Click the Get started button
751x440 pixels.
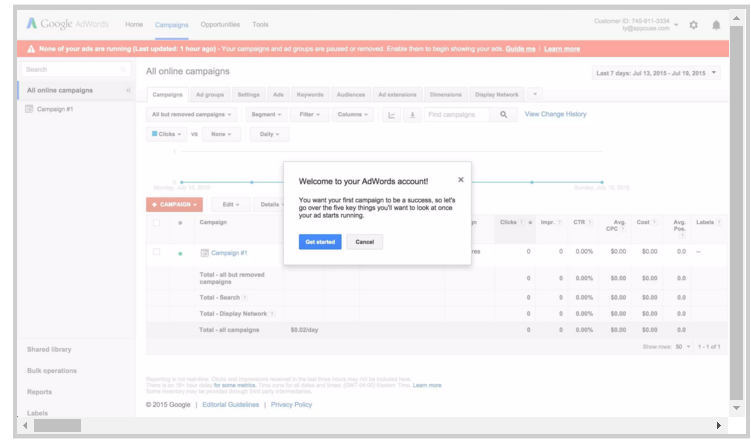click(320, 242)
